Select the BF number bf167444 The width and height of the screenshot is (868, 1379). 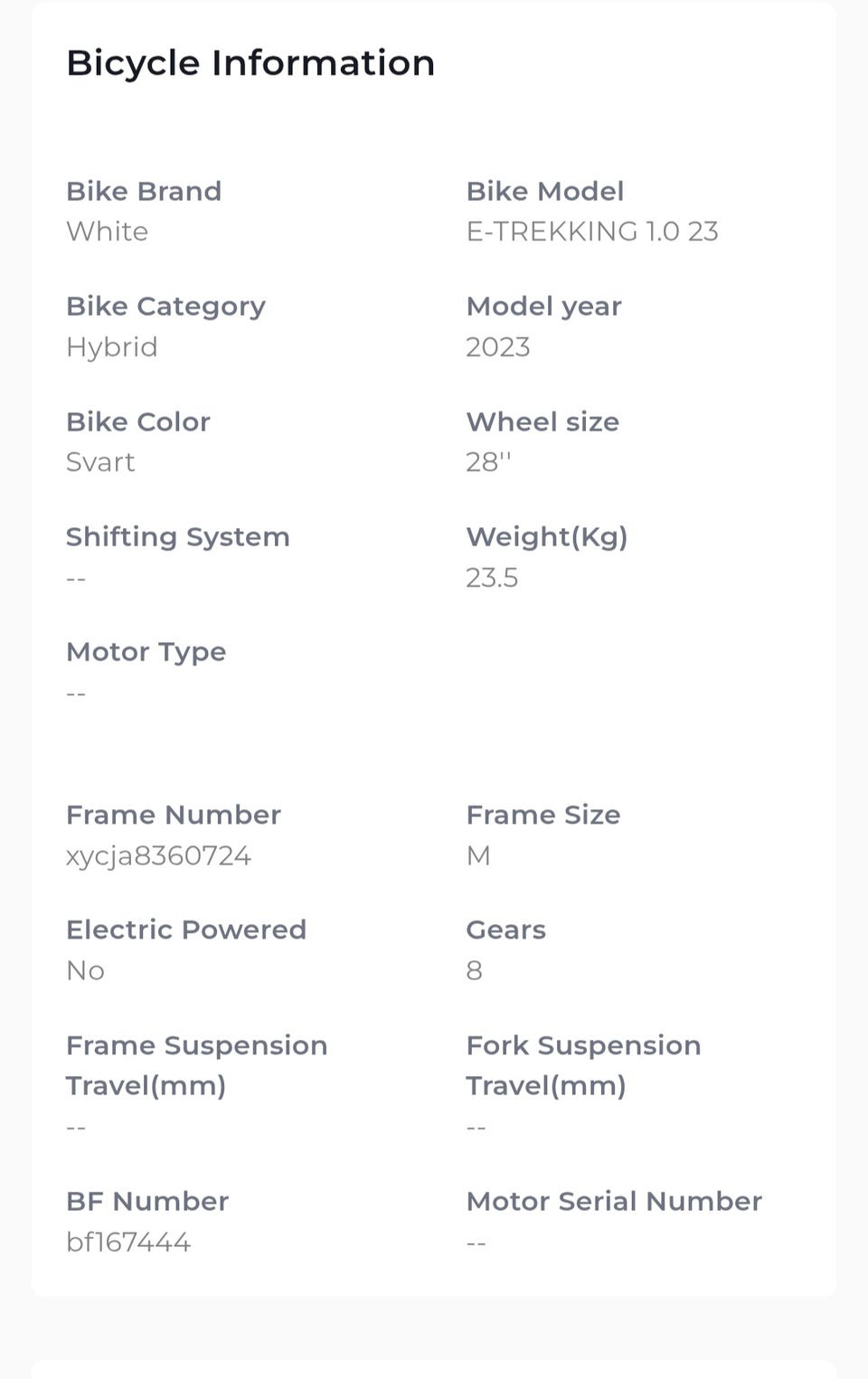pos(128,1242)
